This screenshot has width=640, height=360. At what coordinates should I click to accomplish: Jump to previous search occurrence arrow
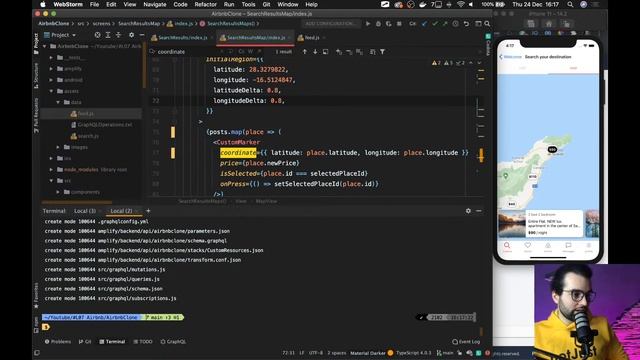click(x=304, y=52)
